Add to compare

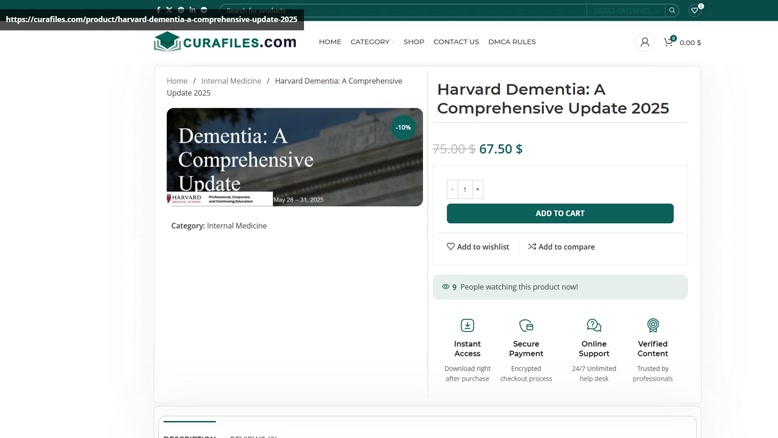[561, 247]
